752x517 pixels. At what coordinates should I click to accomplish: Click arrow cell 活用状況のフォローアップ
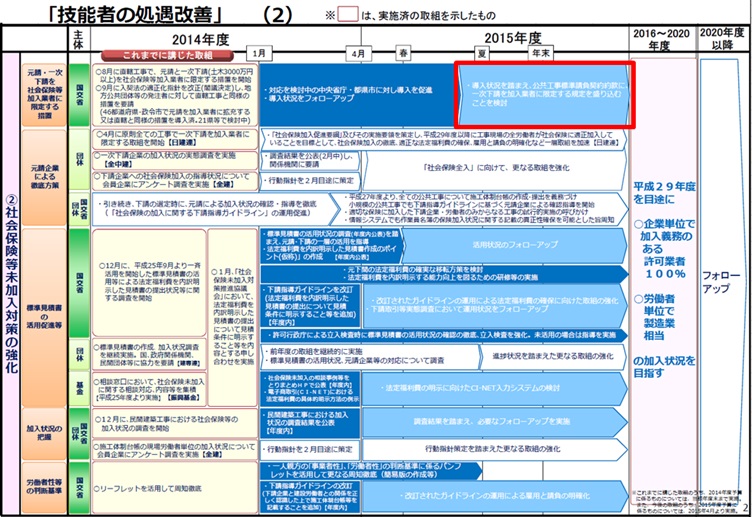click(x=514, y=245)
